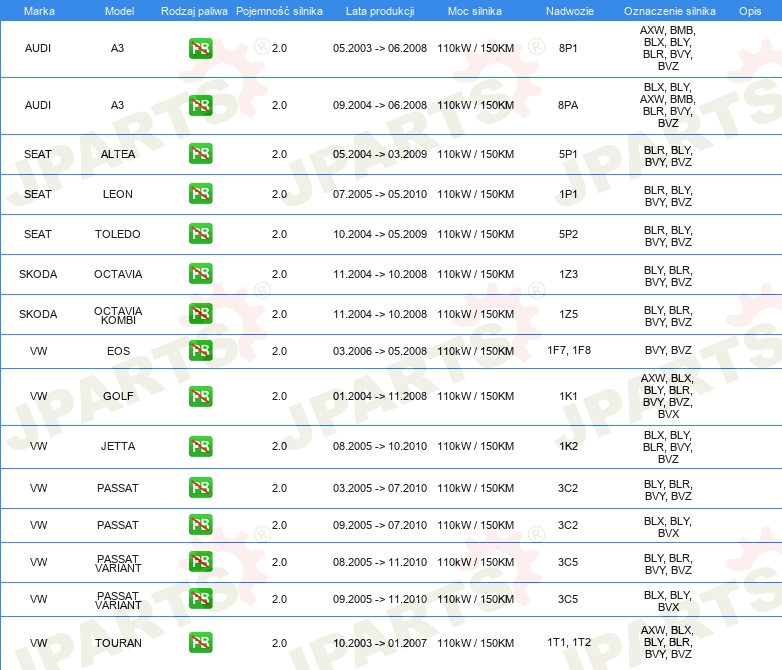Screen dimensions: 782x670
Task: Select the 1F7, 1F8 body code cell
Action: click(568, 351)
